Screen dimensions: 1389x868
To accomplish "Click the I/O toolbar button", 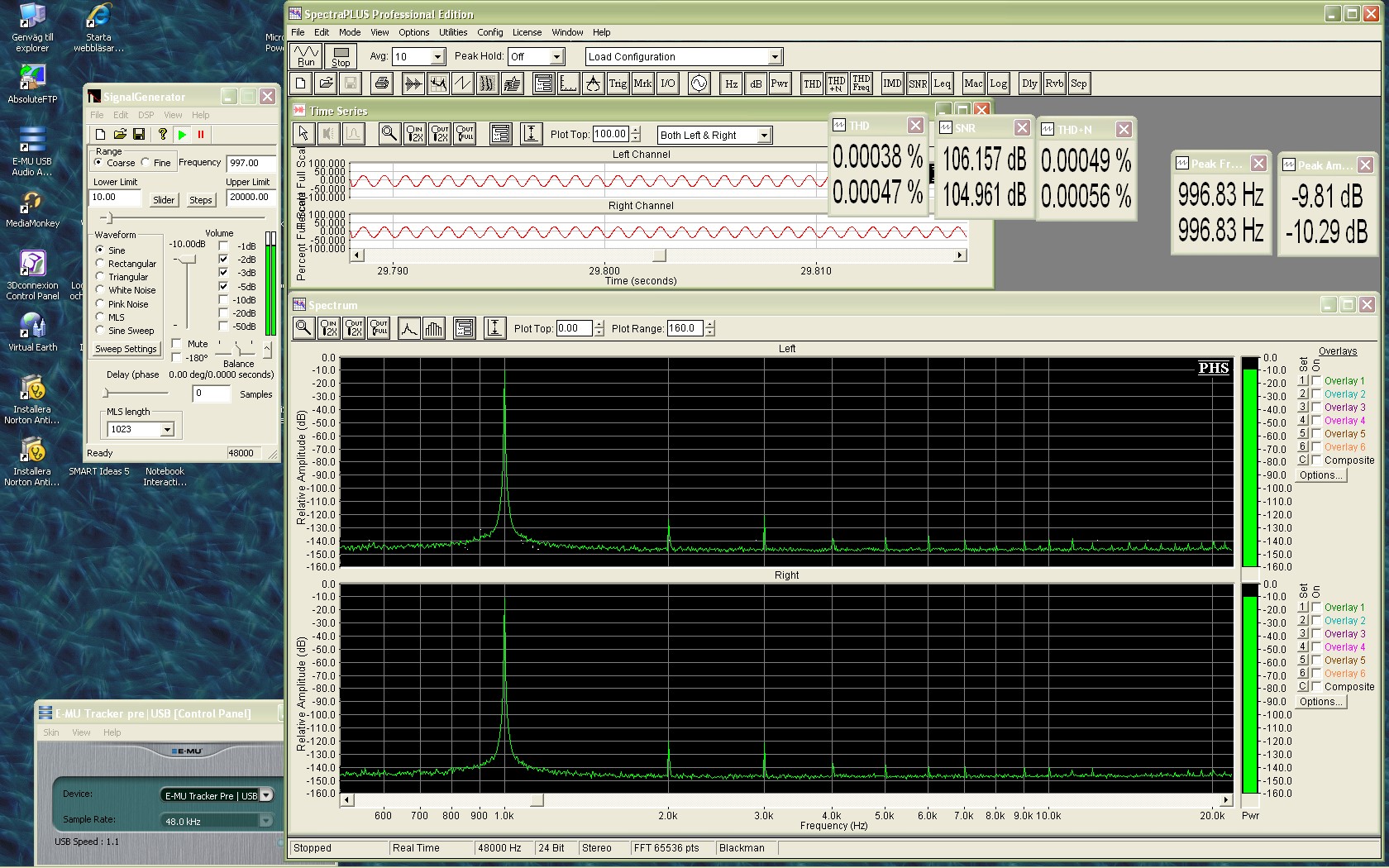I will pos(668,83).
